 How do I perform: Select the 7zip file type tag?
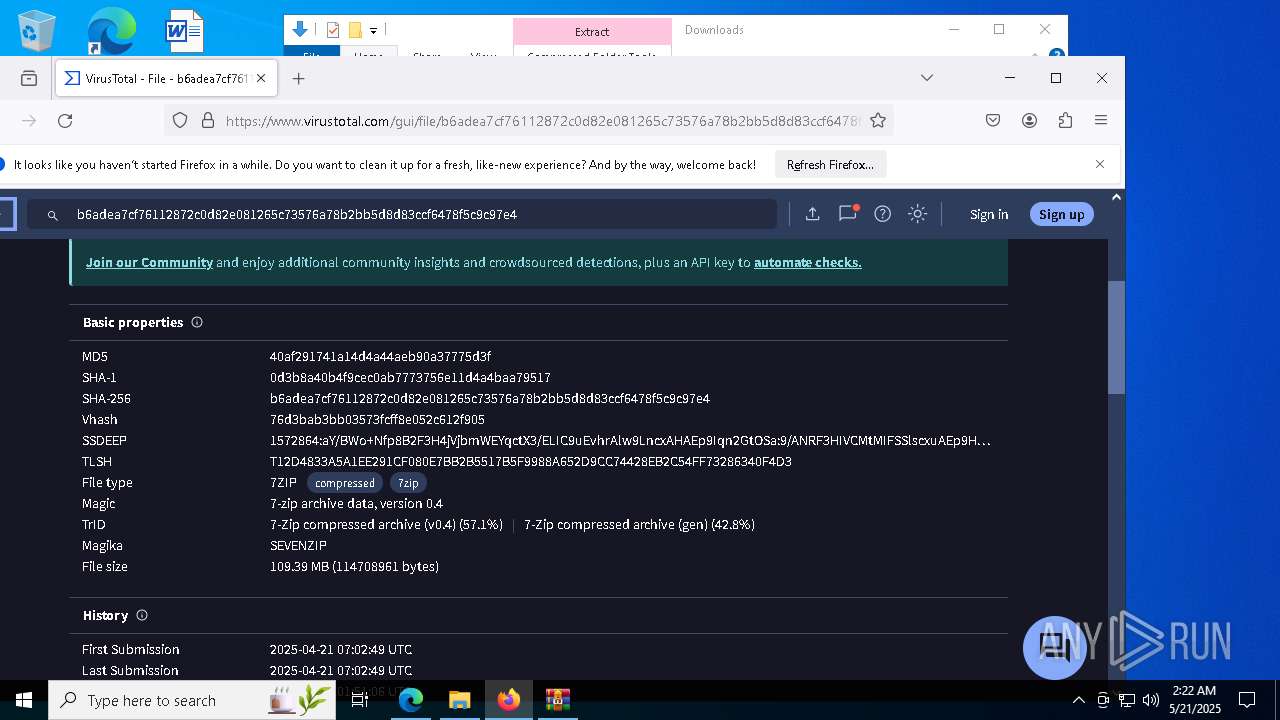pos(408,483)
